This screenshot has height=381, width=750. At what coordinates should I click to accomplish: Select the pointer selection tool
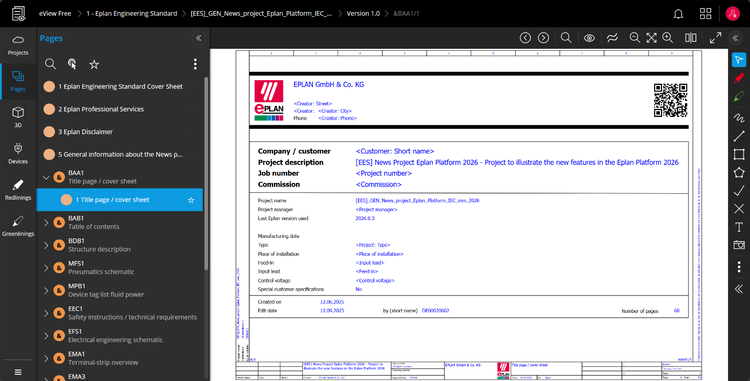pyautogui.click(x=739, y=60)
